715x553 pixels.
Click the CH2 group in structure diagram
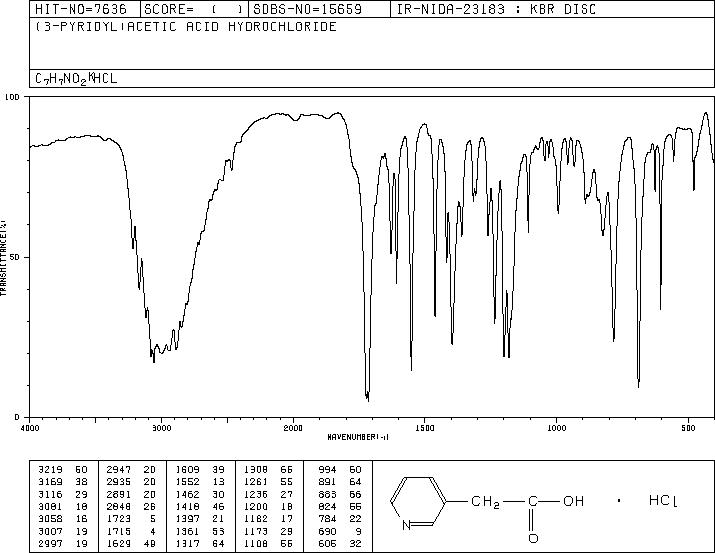(485, 502)
